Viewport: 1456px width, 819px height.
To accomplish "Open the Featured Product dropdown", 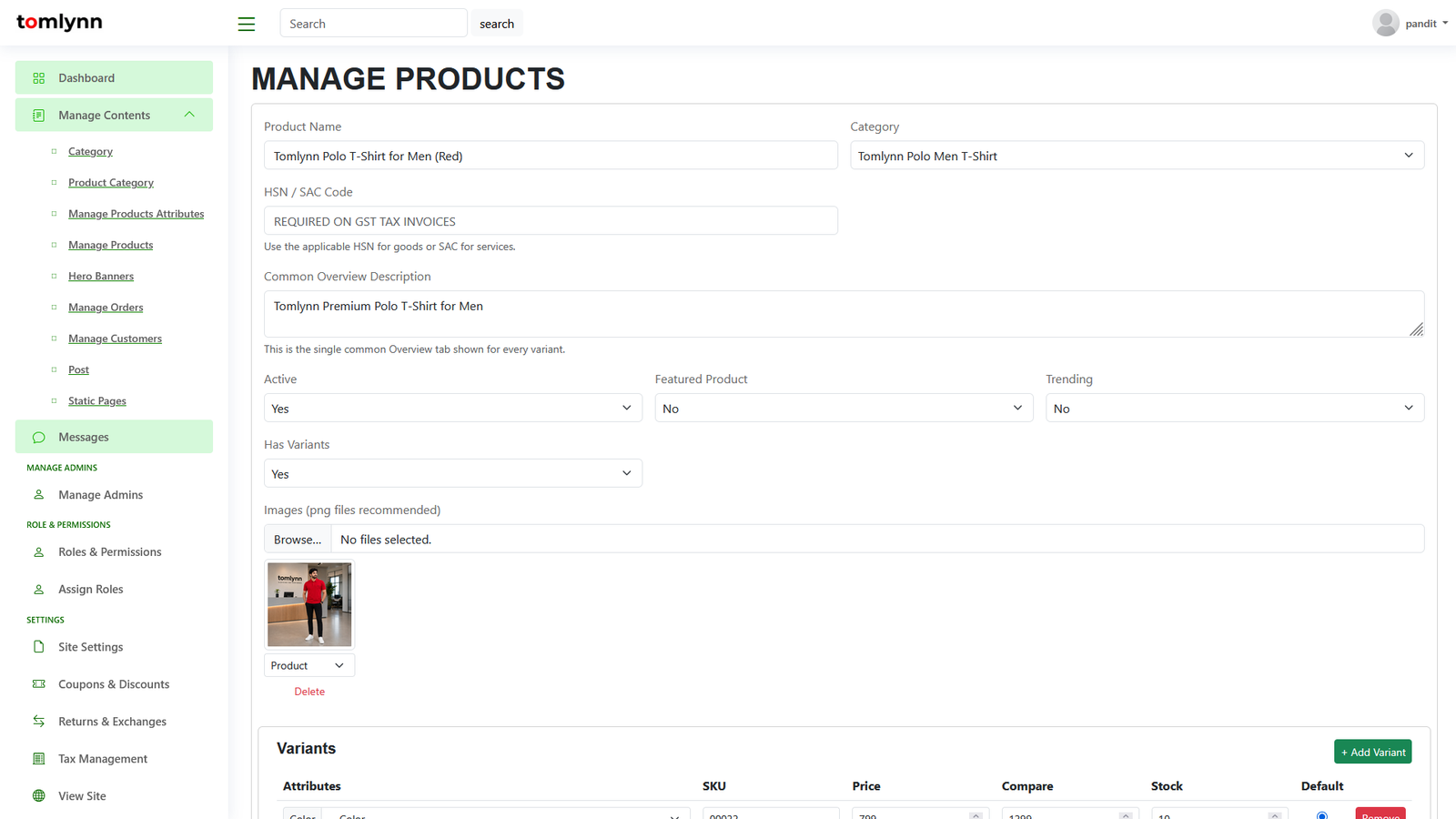I will 844,409.
